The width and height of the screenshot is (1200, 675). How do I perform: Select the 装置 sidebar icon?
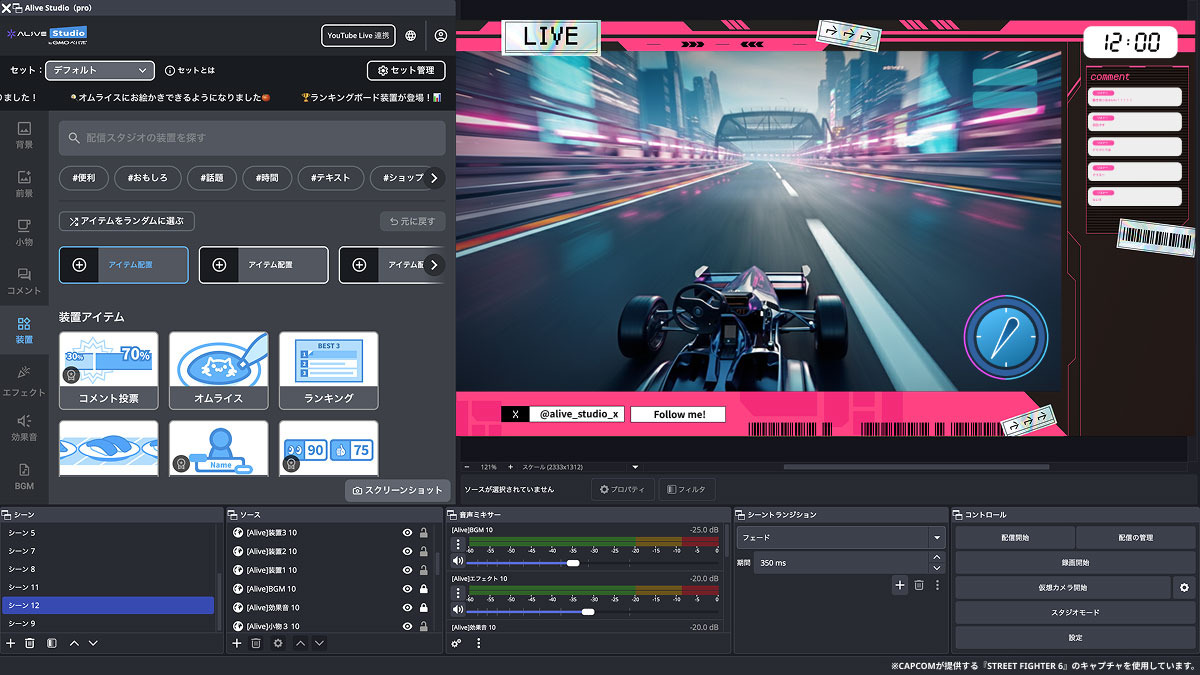24,331
